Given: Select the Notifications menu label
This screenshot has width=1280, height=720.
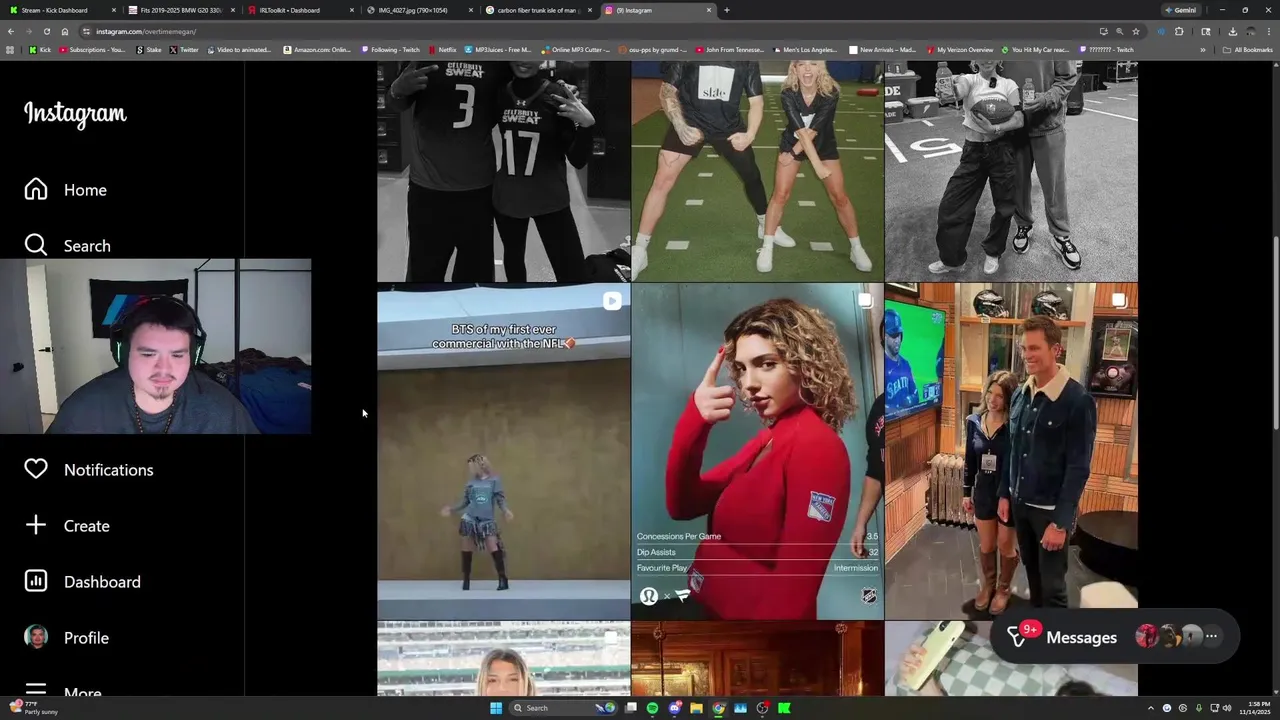Looking at the screenshot, I should [108, 470].
